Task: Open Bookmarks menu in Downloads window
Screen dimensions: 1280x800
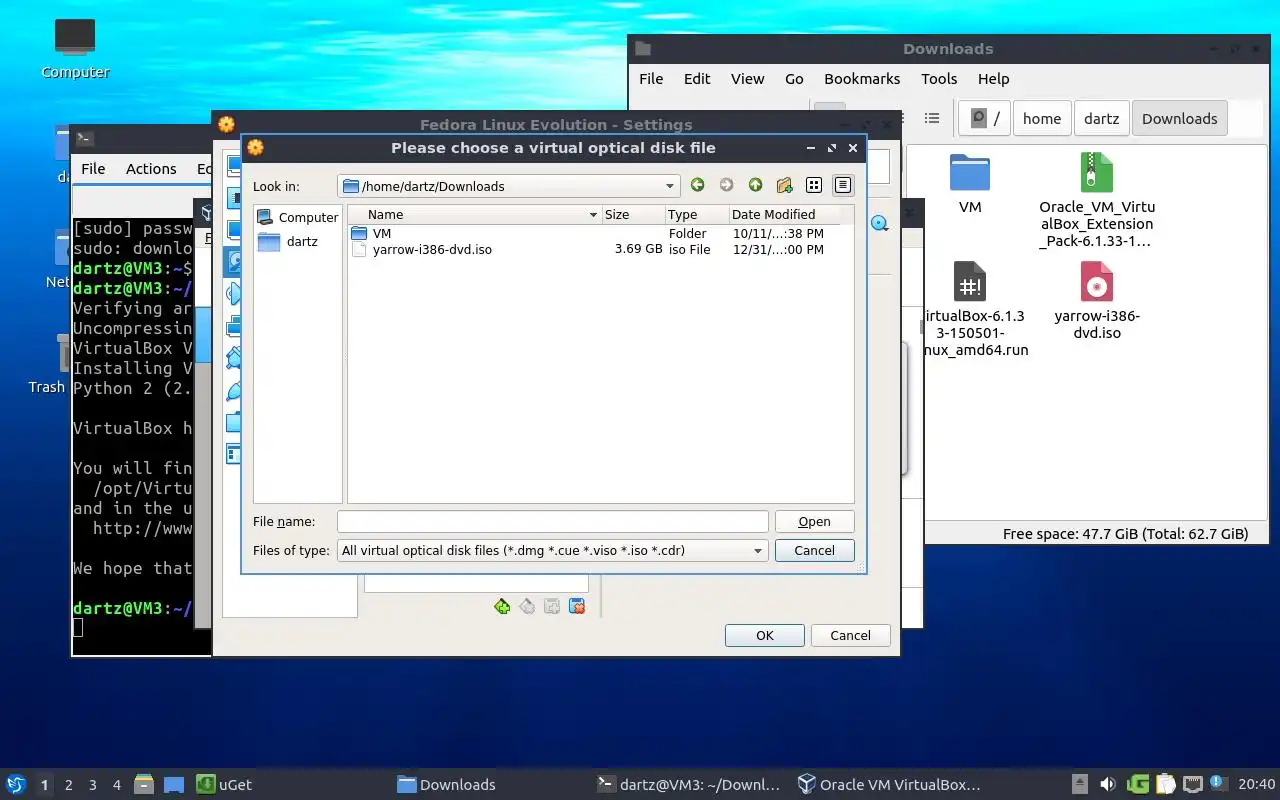Action: 862,78
